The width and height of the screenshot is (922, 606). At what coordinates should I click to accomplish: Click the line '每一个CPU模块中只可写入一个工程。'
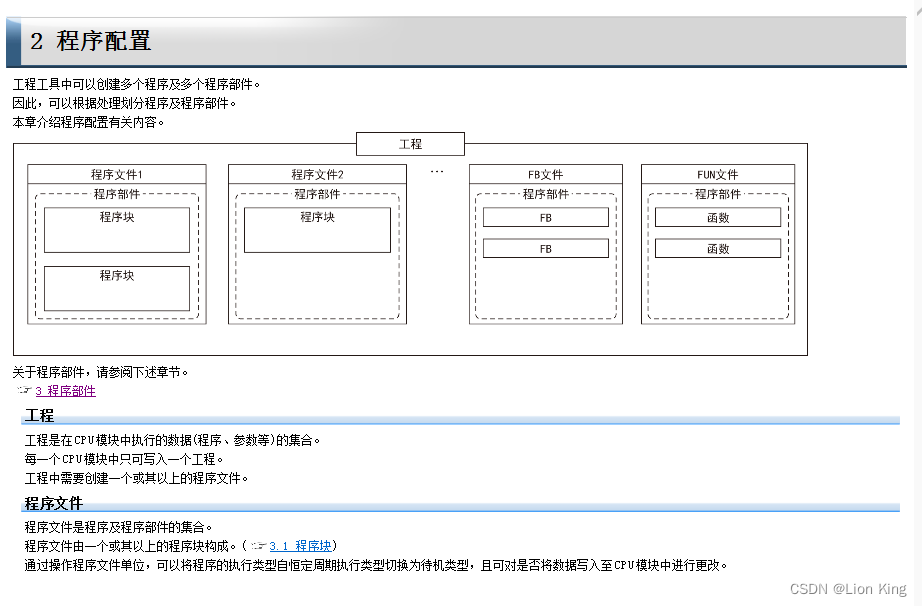click(x=124, y=459)
